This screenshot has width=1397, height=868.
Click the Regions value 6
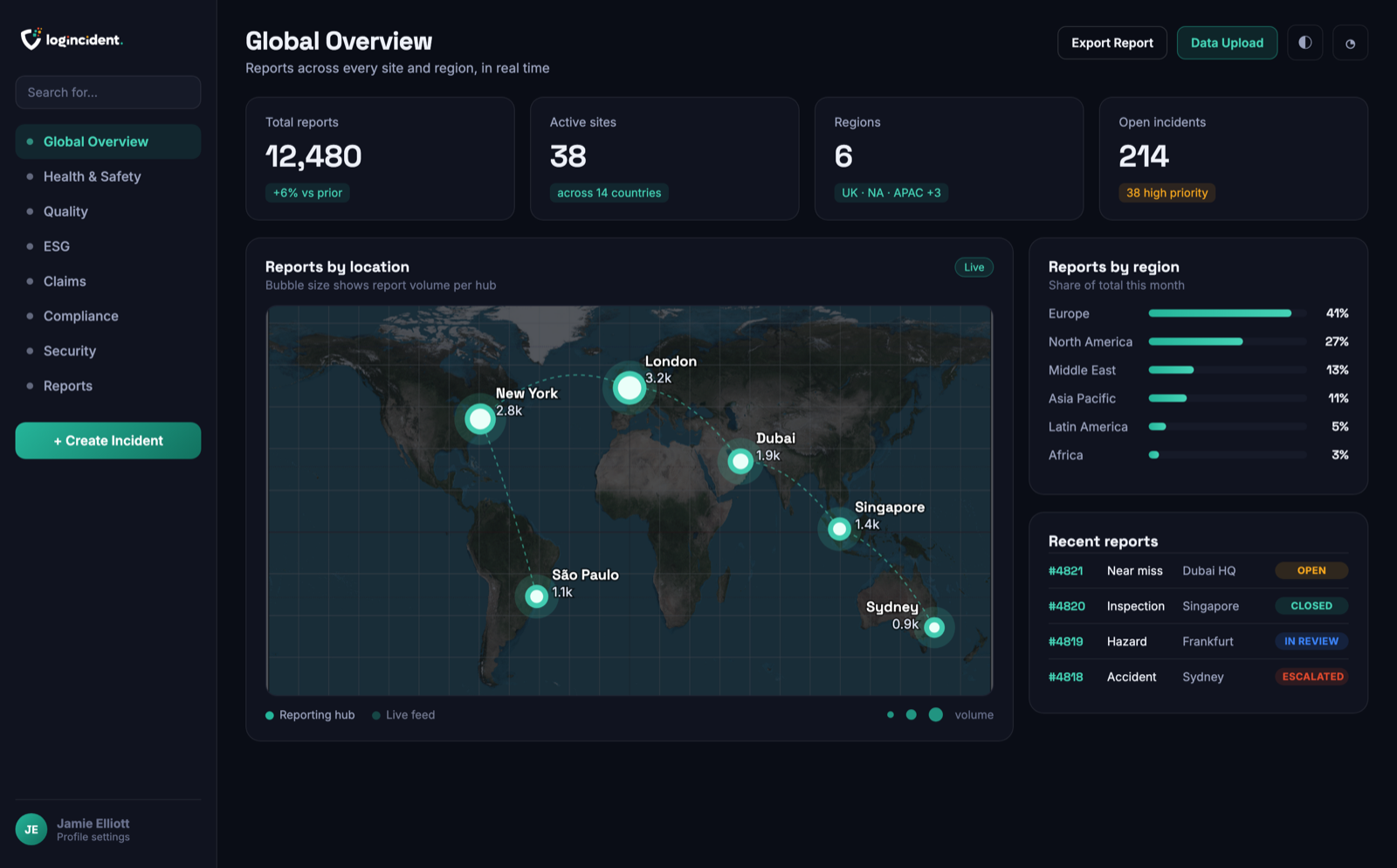[843, 156]
